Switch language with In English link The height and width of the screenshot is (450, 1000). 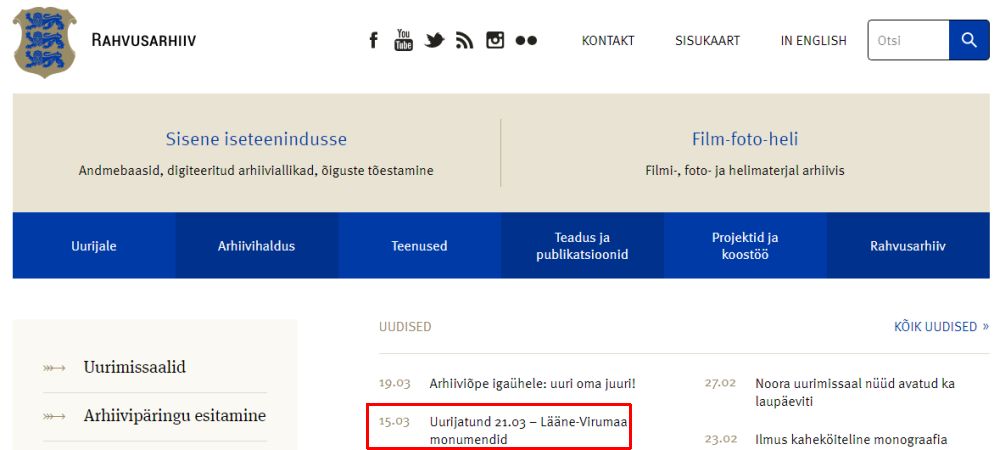pos(813,41)
